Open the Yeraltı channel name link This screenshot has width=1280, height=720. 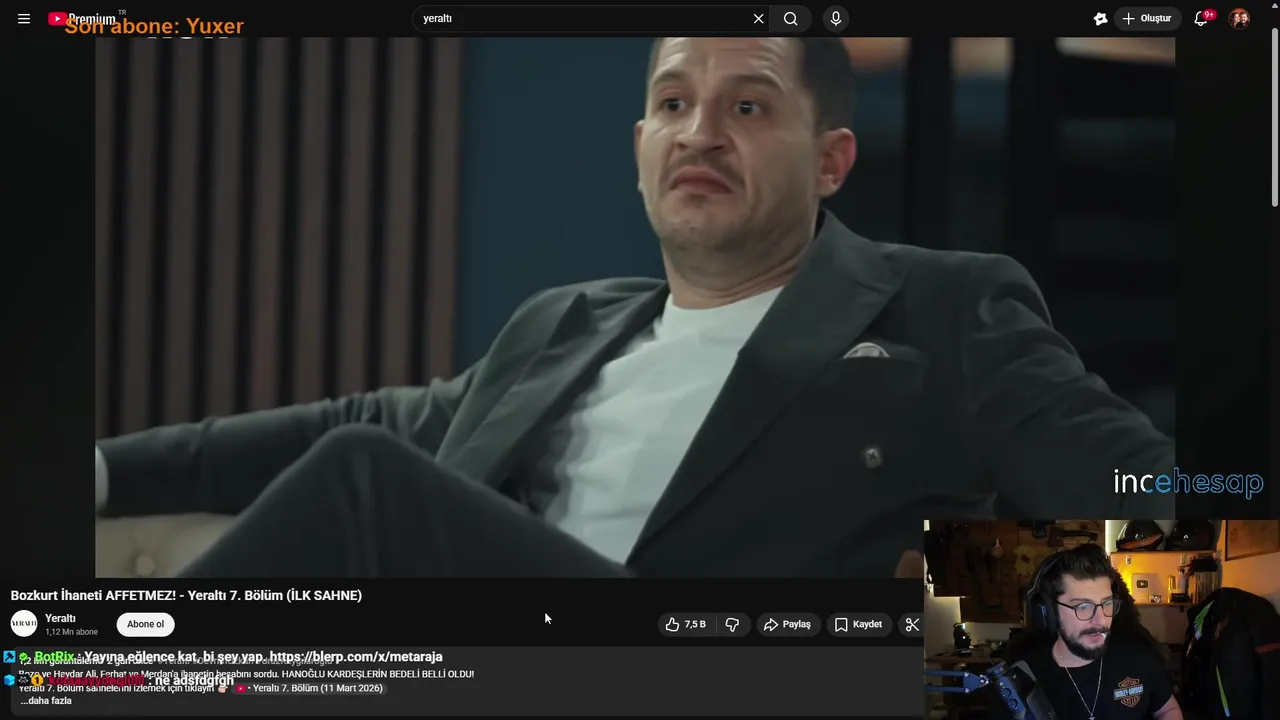[60, 618]
